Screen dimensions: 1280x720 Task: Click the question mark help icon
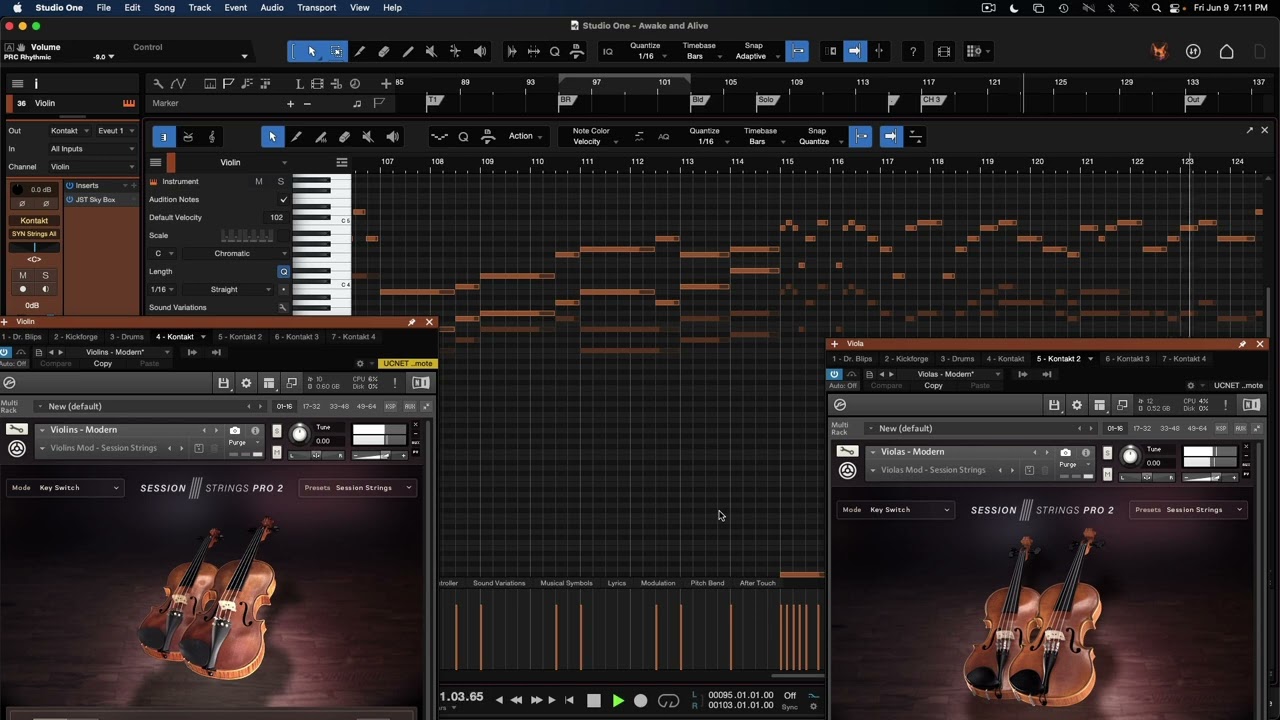[913, 51]
